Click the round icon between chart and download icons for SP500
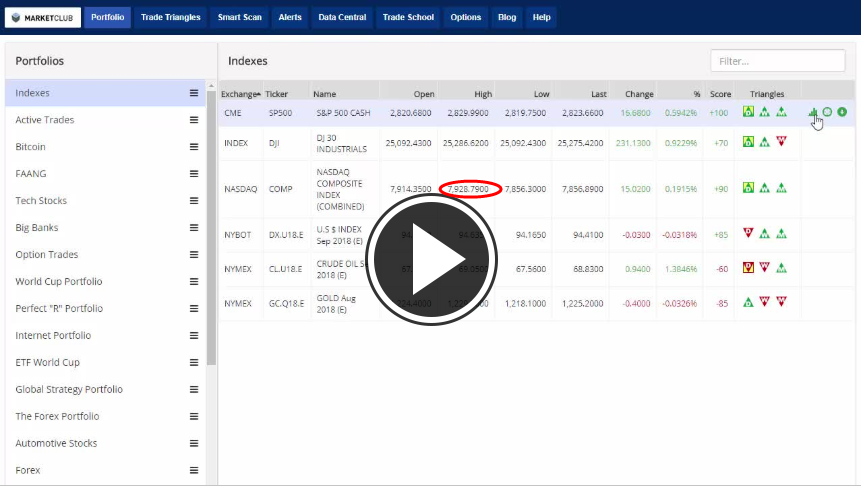 828,112
